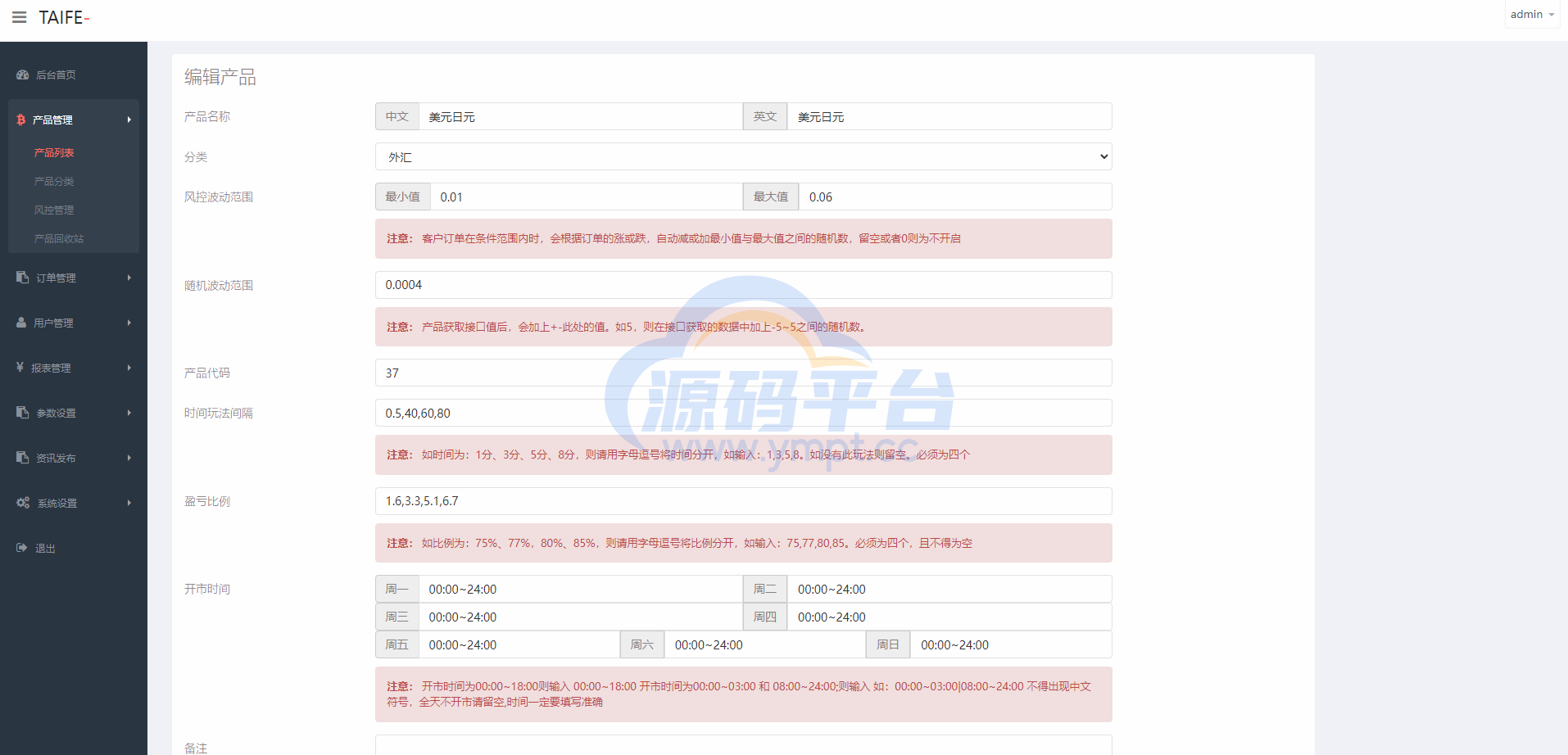The width and height of the screenshot is (1568, 755).
Task: Open the TAIFE logo link
Action: pos(64,17)
